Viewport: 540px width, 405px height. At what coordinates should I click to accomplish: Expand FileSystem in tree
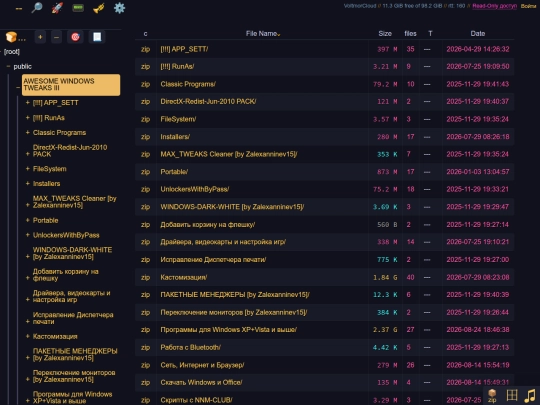(x=28, y=169)
